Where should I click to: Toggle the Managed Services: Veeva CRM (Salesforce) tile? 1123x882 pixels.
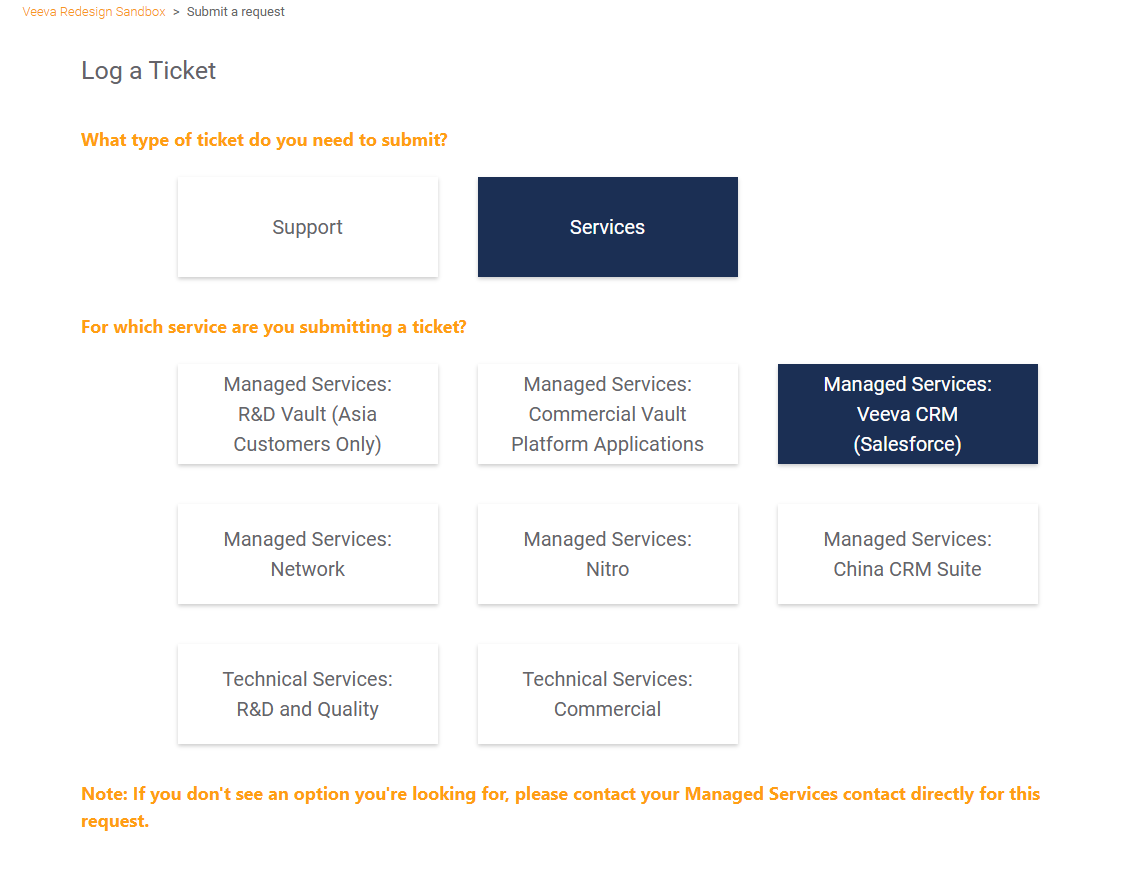click(x=908, y=414)
